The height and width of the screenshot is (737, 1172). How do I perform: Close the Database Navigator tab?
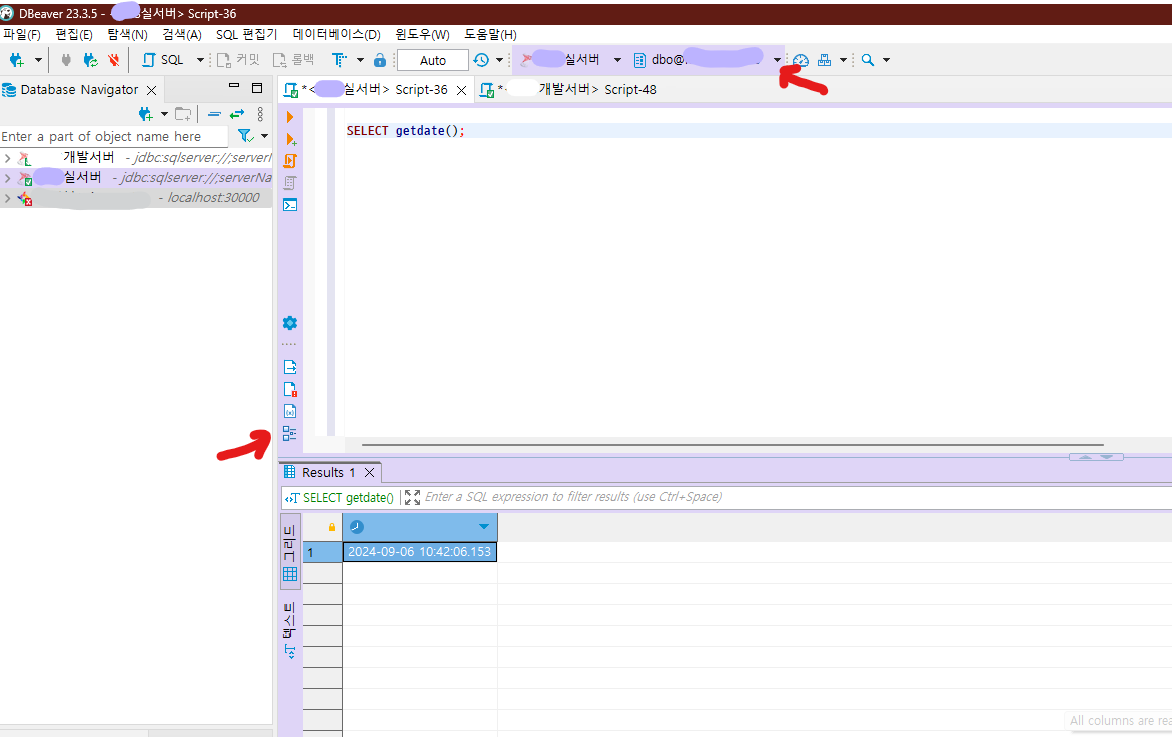(x=151, y=90)
